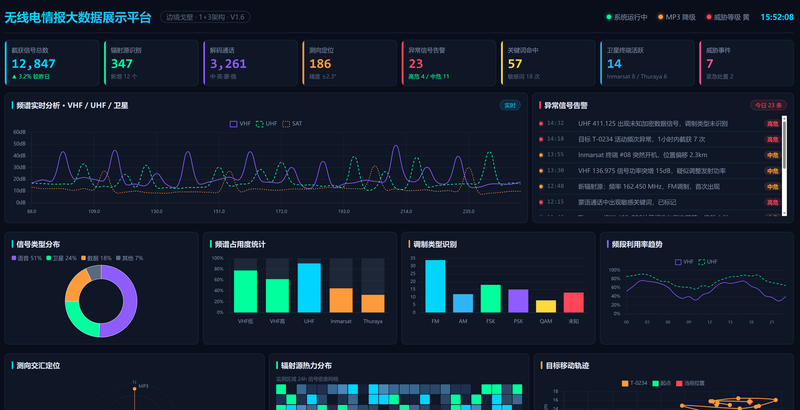Select the 14:32 UHF 411.125 alert entry
800x410 pixels.
pos(659,123)
